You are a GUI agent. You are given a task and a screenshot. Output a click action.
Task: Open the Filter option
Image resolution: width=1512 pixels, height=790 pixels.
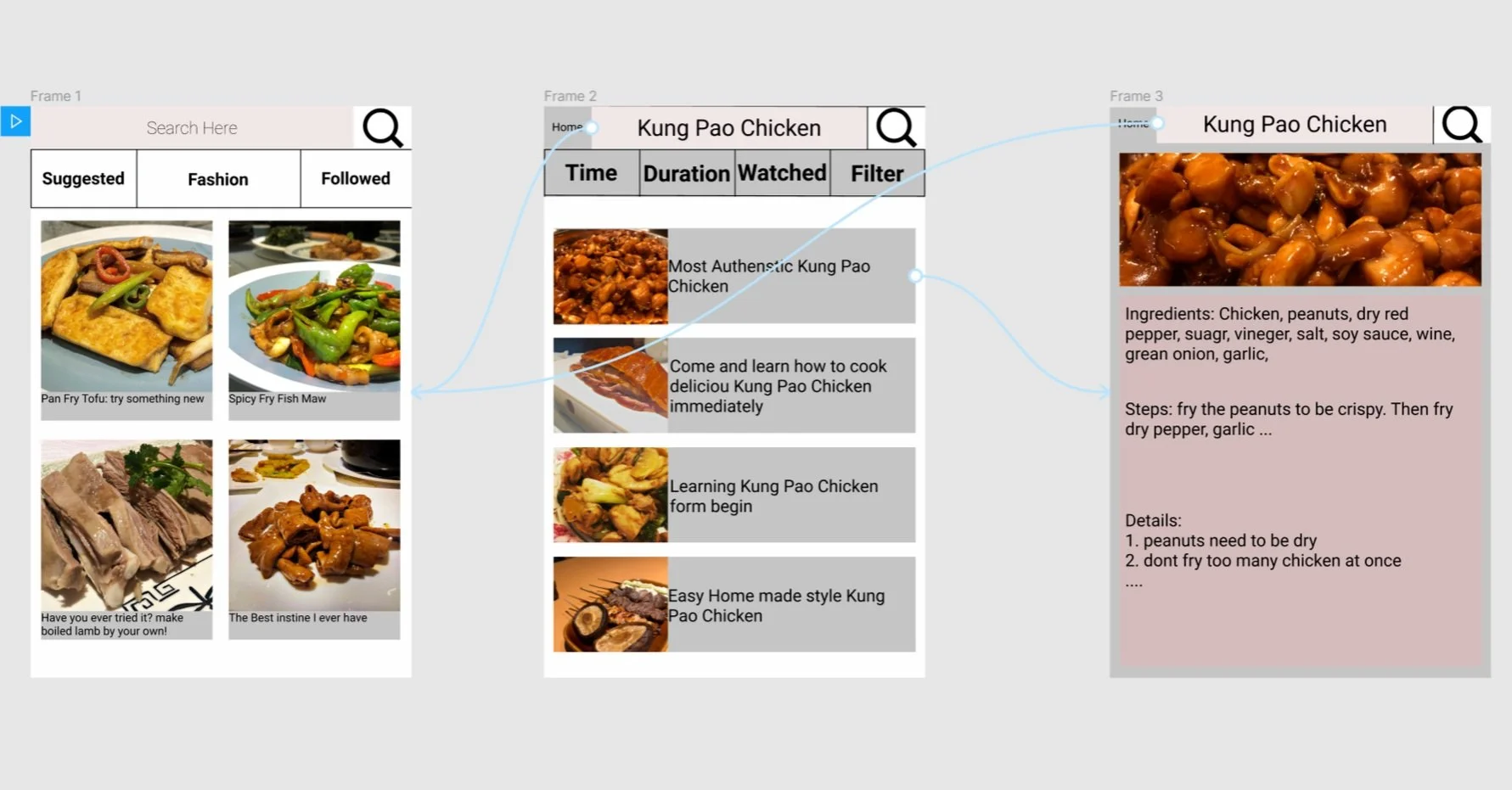tap(877, 173)
